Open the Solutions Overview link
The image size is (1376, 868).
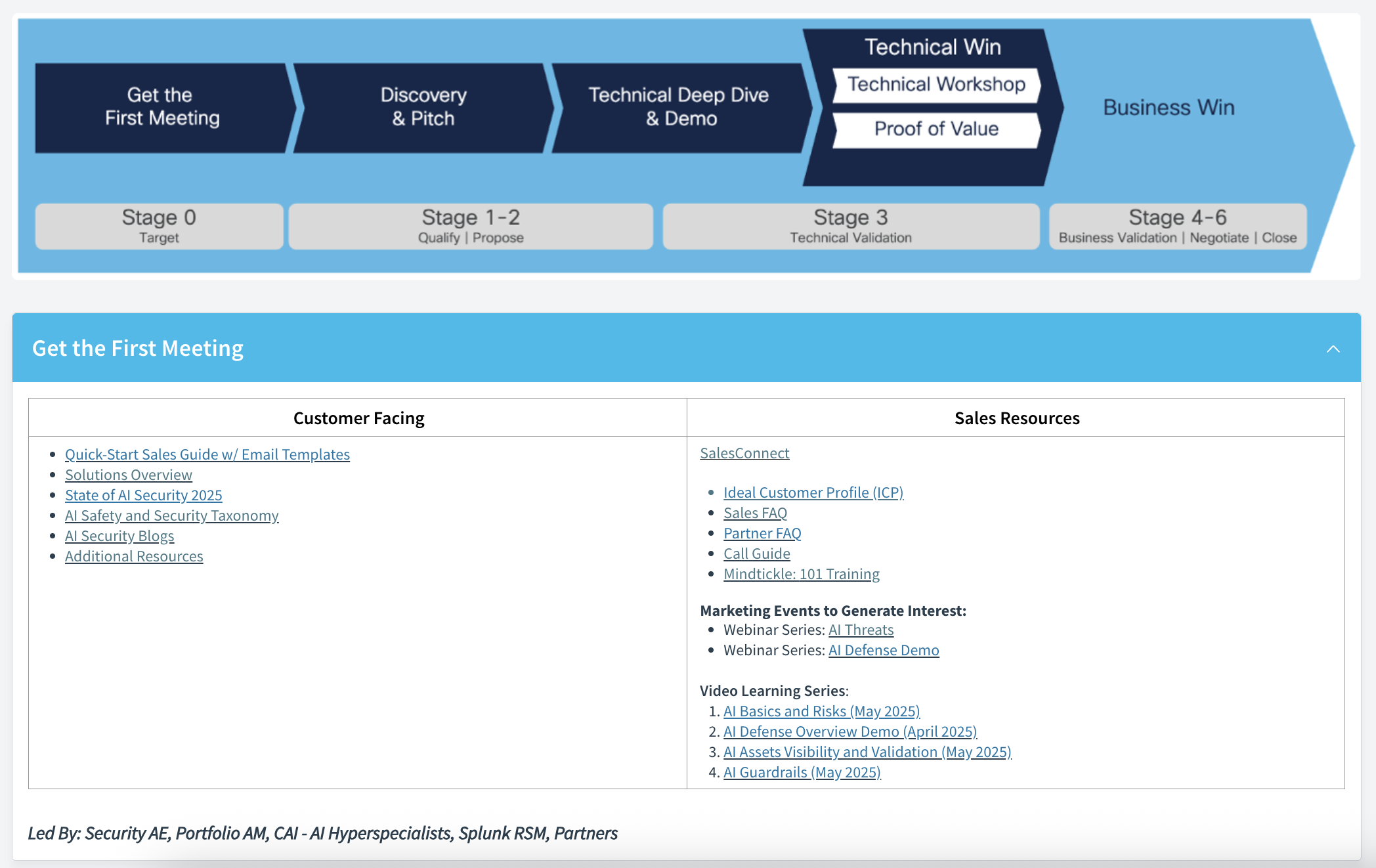128,475
